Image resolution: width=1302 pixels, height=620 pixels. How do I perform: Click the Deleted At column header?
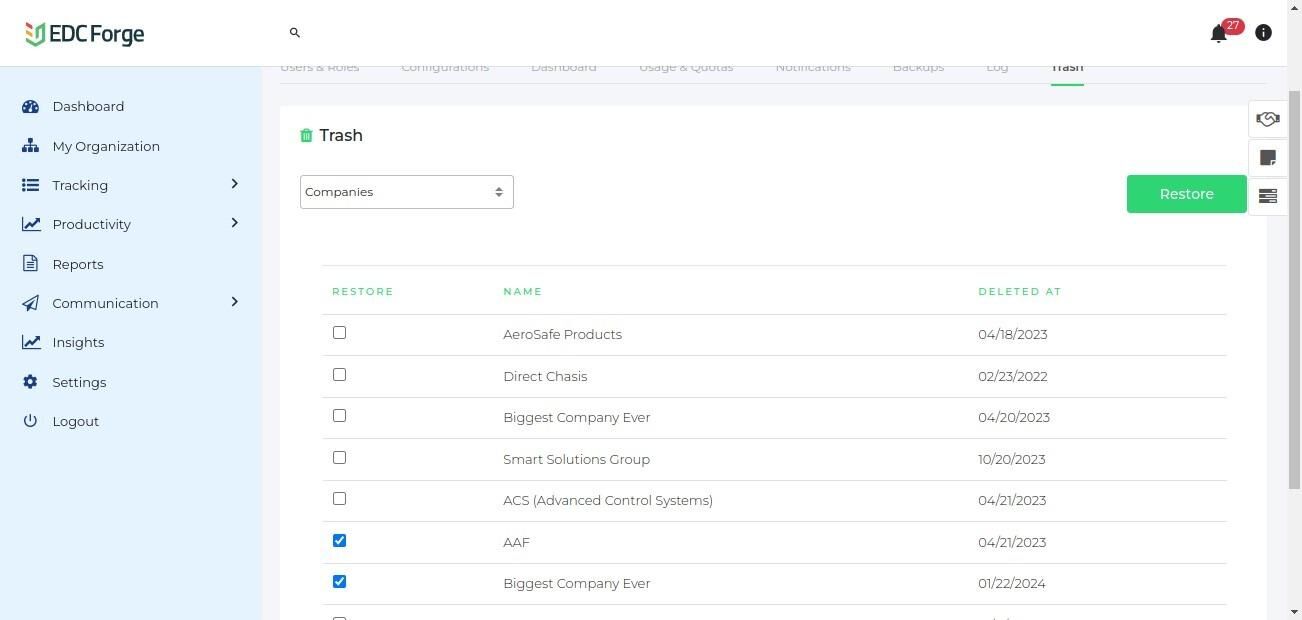1019,292
